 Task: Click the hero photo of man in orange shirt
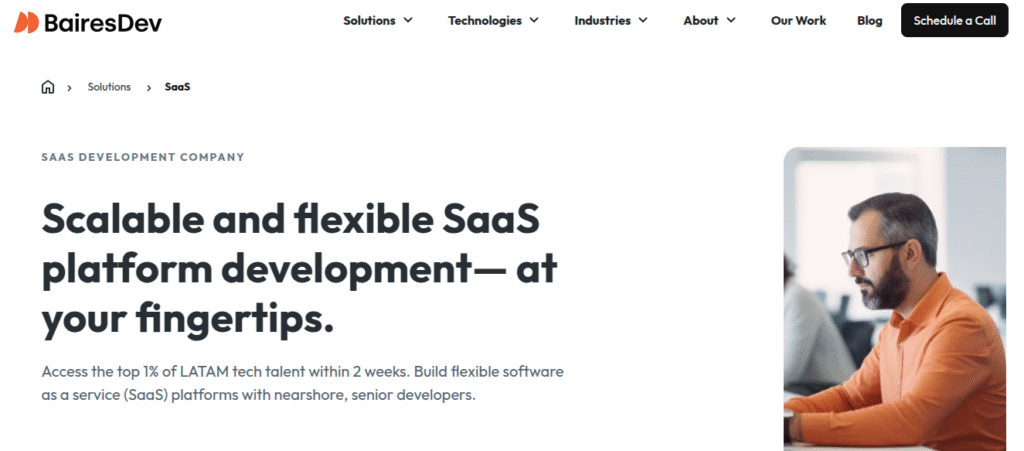[895, 299]
